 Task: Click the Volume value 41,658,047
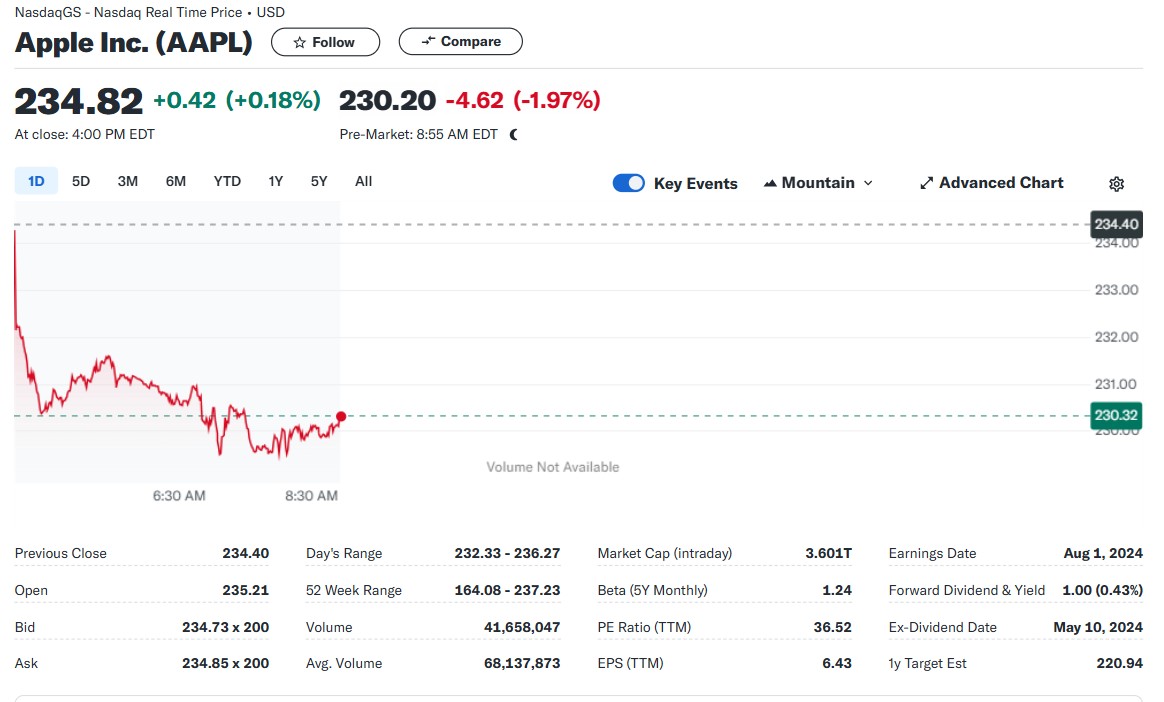point(522,627)
